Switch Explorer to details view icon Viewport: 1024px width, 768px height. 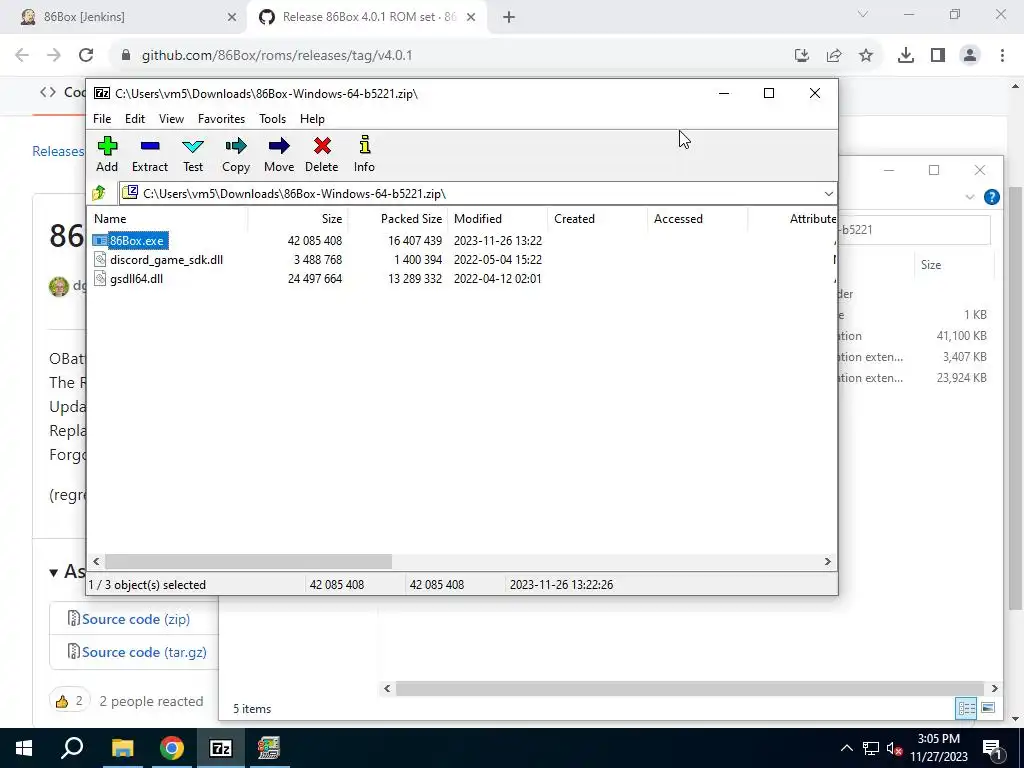click(x=966, y=708)
